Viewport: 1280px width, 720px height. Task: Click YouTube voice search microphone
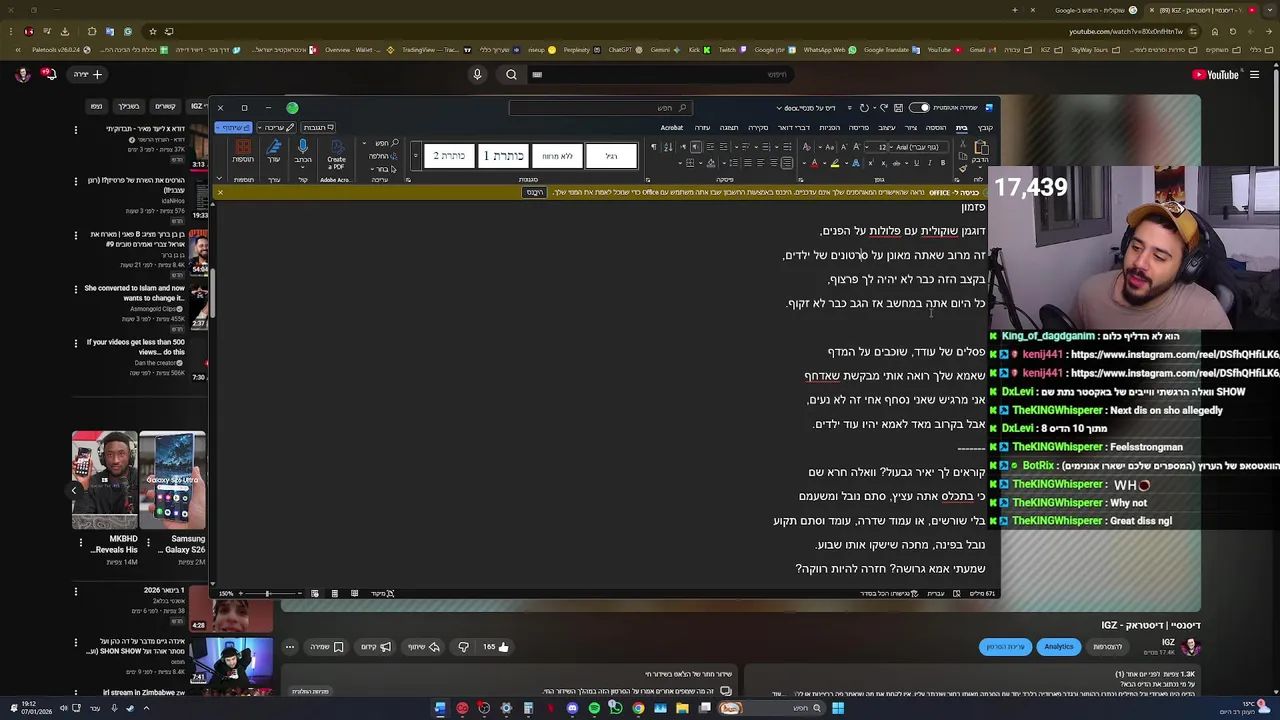coord(477,74)
